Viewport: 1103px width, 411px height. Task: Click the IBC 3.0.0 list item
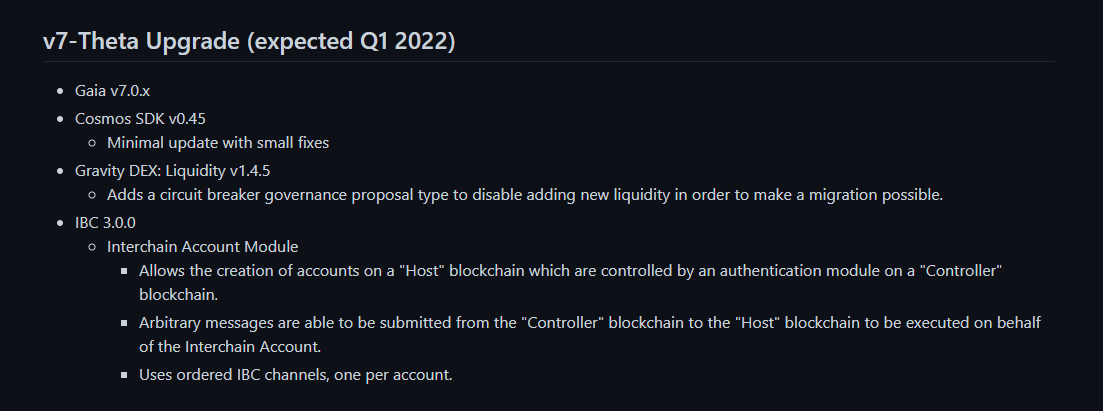tap(106, 223)
